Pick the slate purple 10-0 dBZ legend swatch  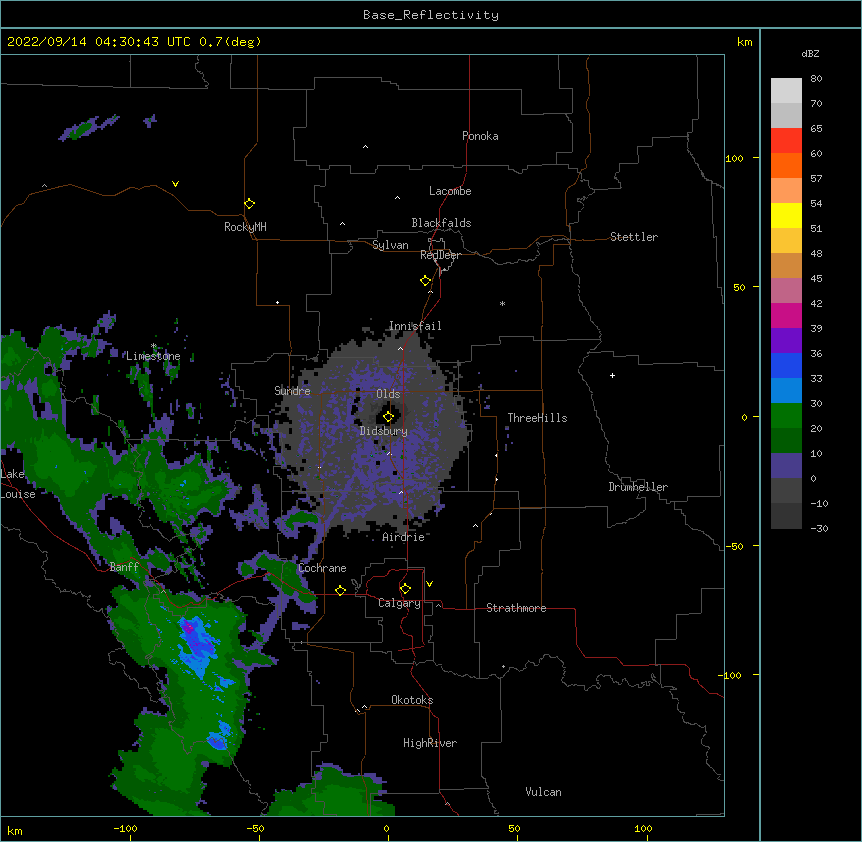point(786,466)
